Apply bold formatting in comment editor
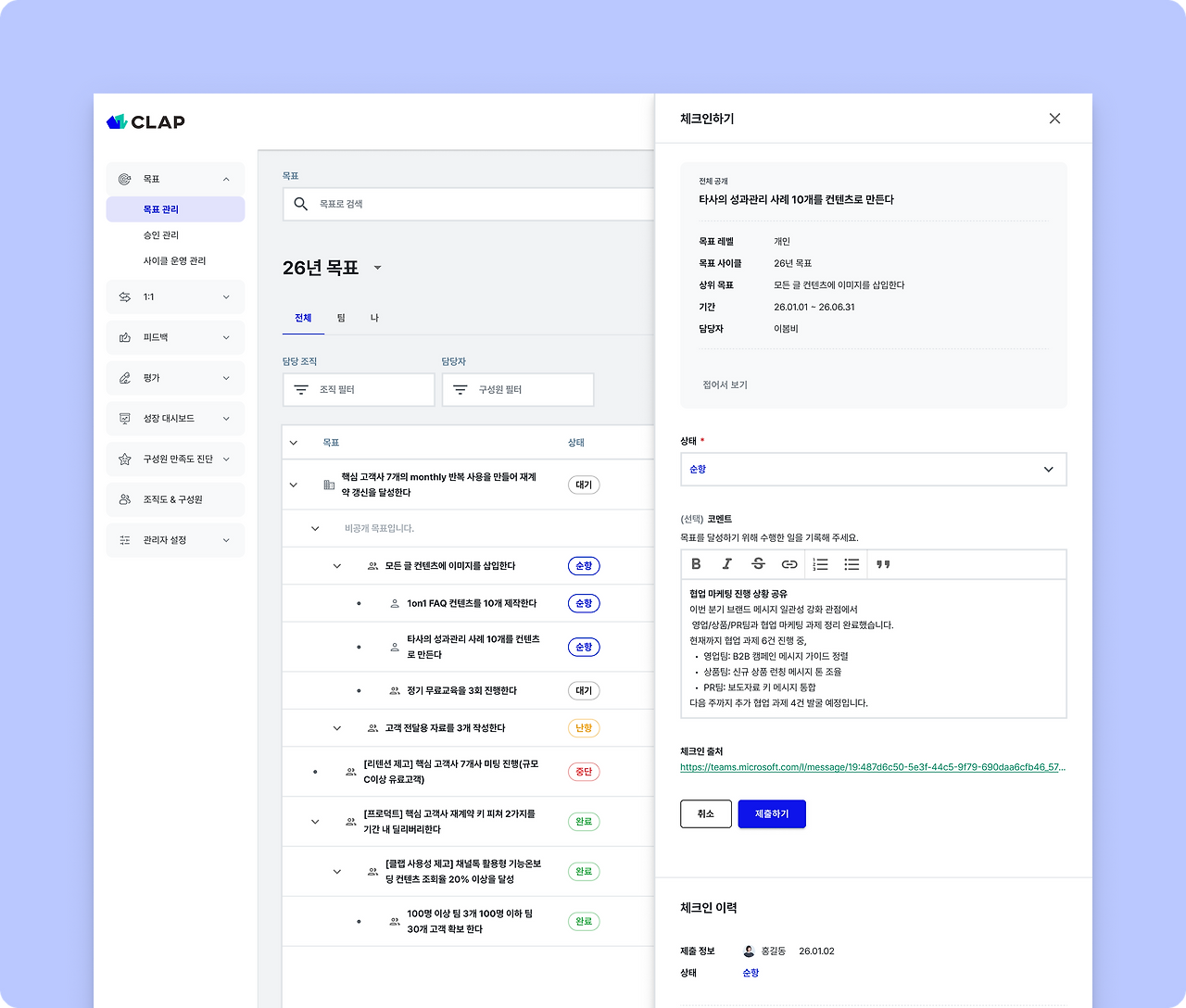This screenshot has height=1008, width=1186. tap(696, 564)
